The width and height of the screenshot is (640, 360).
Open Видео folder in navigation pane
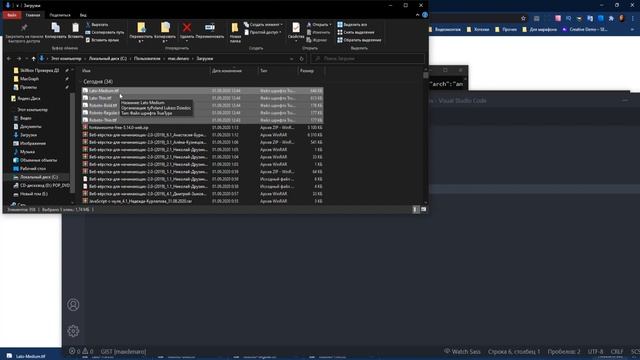click(x=26, y=118)
